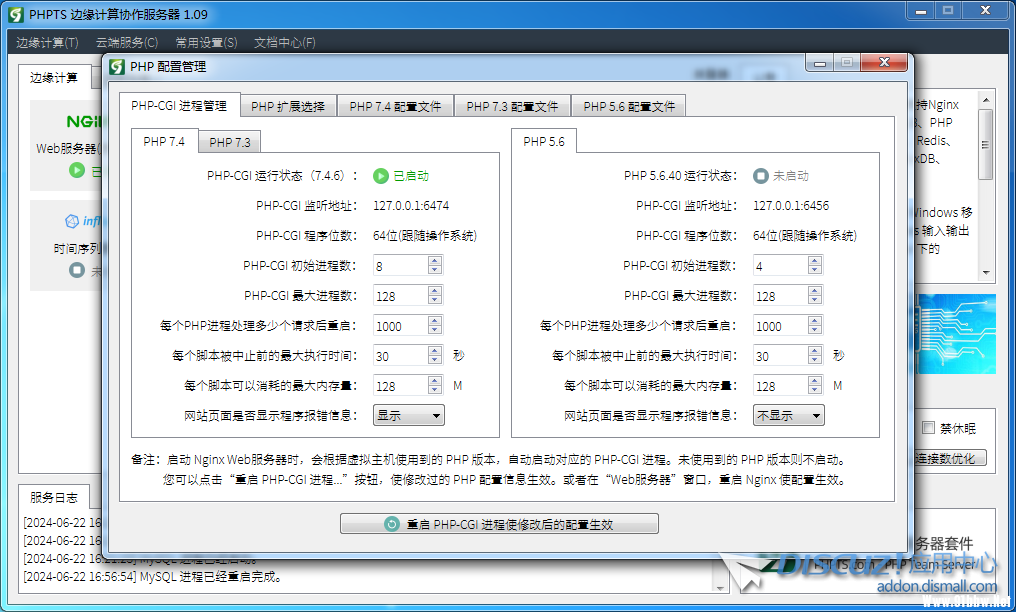
Task: Enable the 禁休眠 checkbox
Action: [x=928, y=428]
